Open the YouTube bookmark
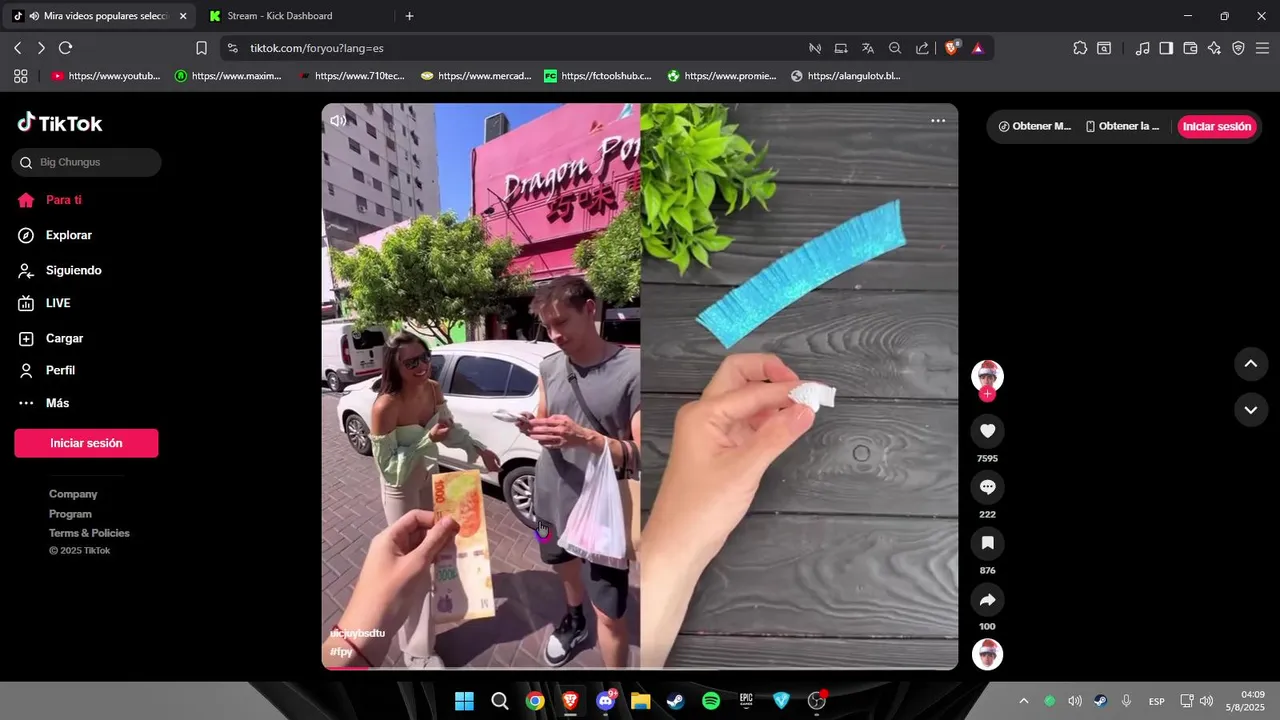1280x720 pixels. [x=105, y=76]
